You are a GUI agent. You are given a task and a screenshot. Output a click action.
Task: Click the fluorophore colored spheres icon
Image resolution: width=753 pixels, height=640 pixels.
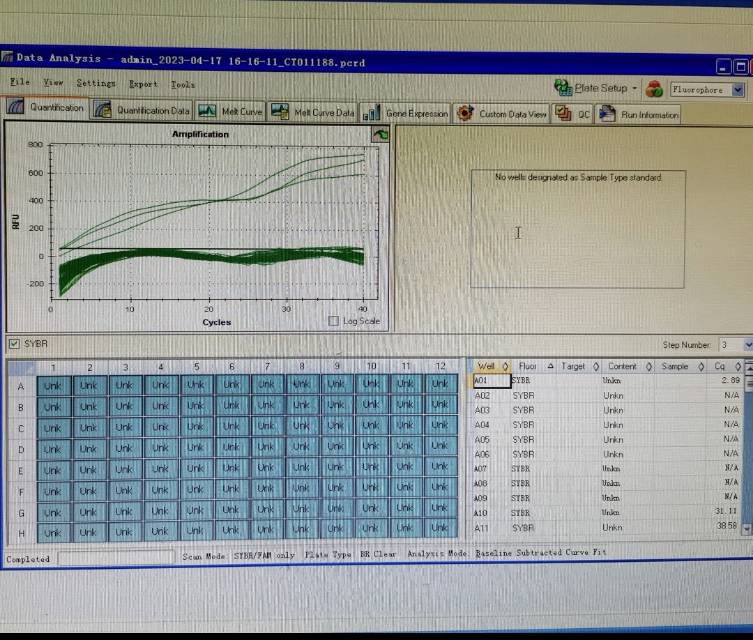[x=654, y=89]
